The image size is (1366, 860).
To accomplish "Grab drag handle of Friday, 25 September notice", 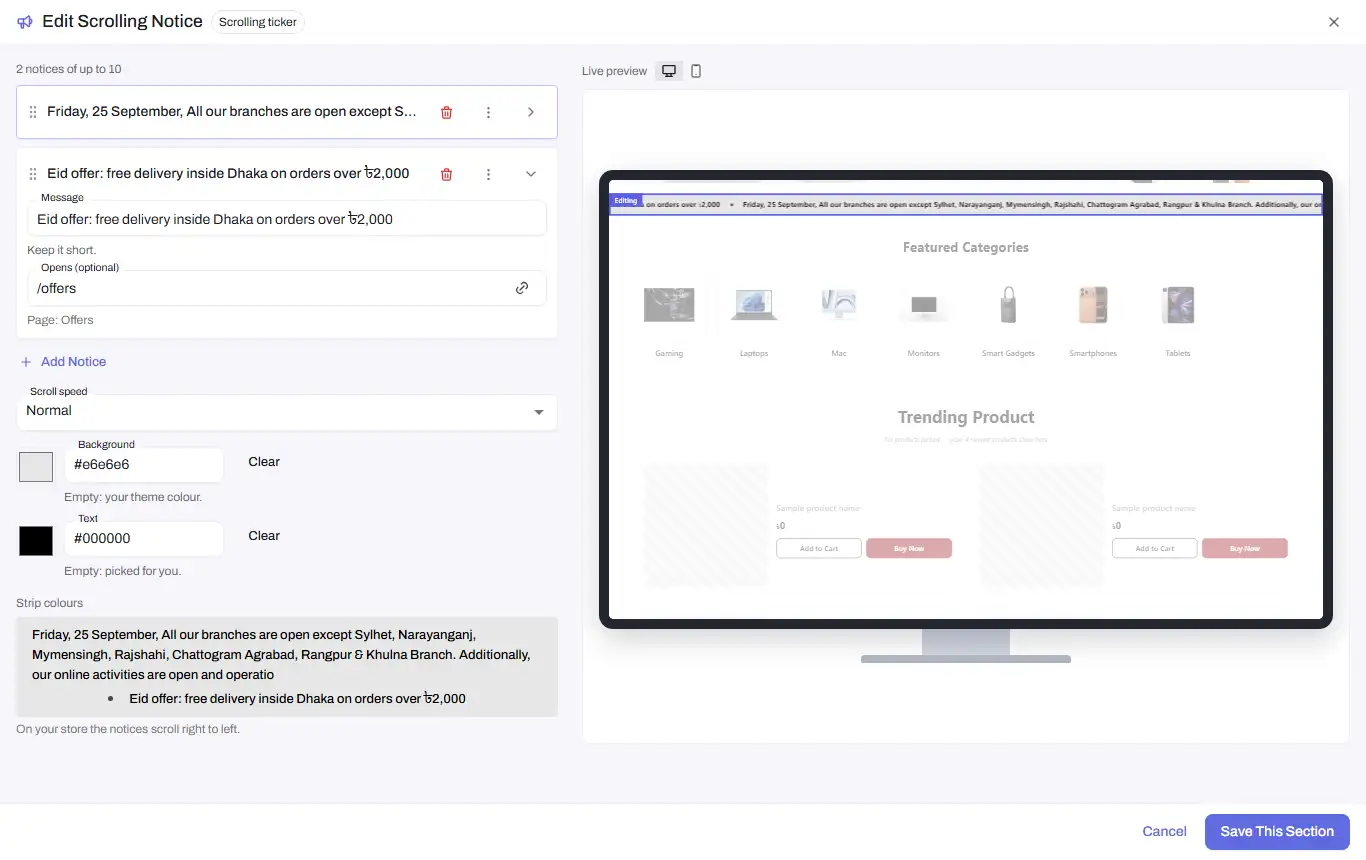I will pos(33,112).
